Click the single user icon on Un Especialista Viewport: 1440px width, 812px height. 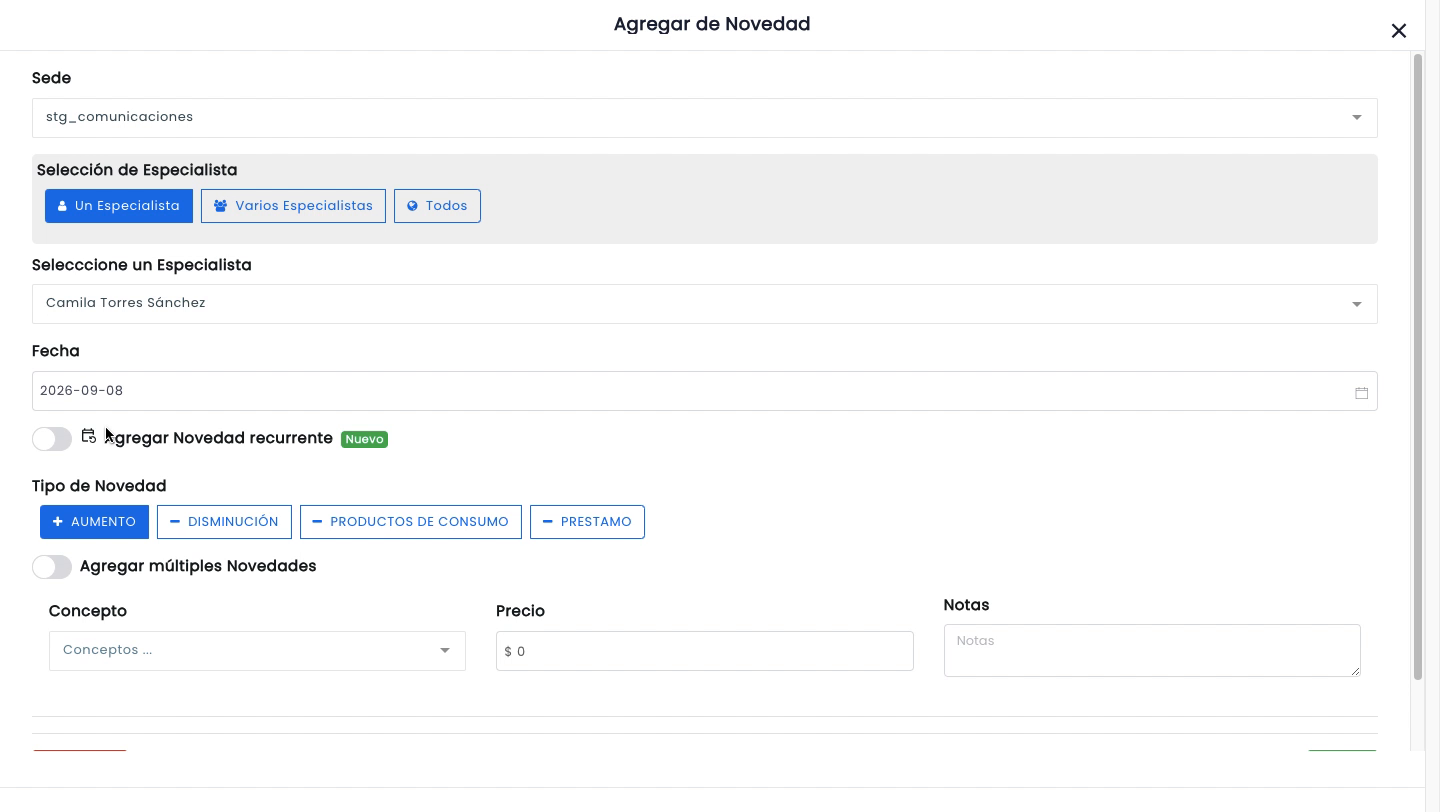62,206
